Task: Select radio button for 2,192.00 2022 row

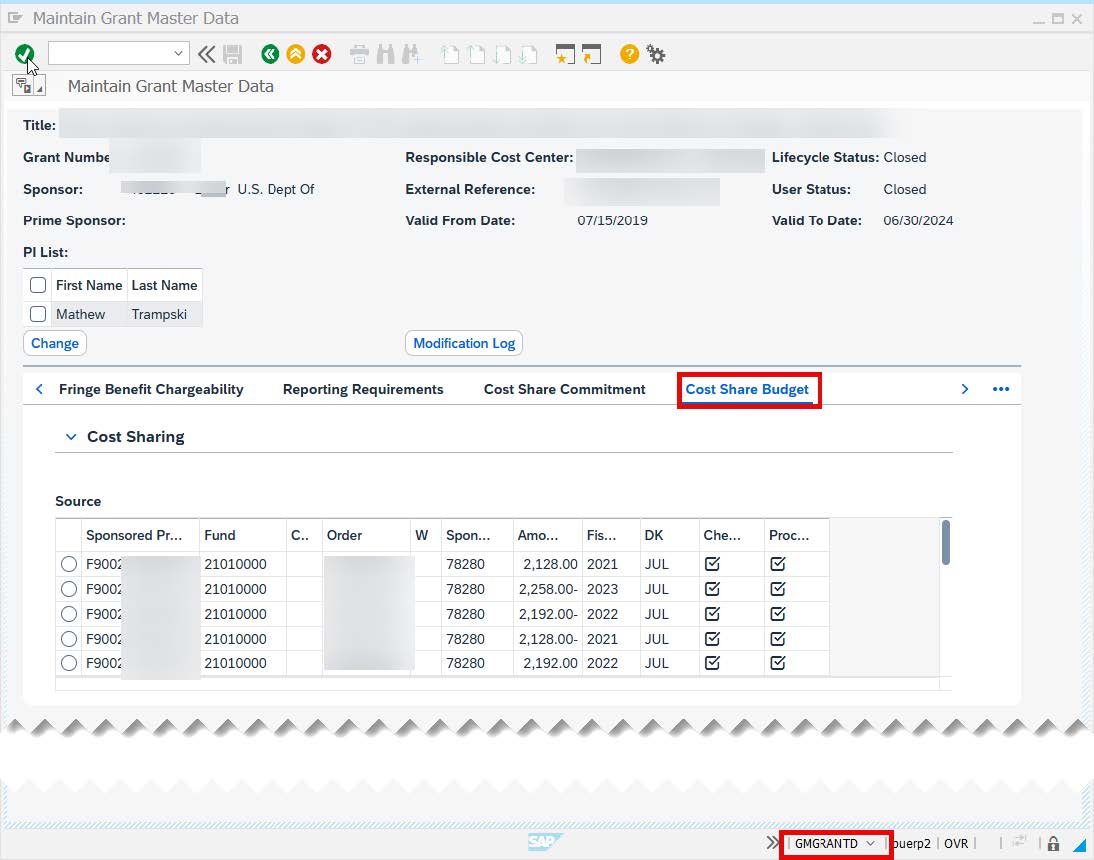Action: (x=68, y=663)
